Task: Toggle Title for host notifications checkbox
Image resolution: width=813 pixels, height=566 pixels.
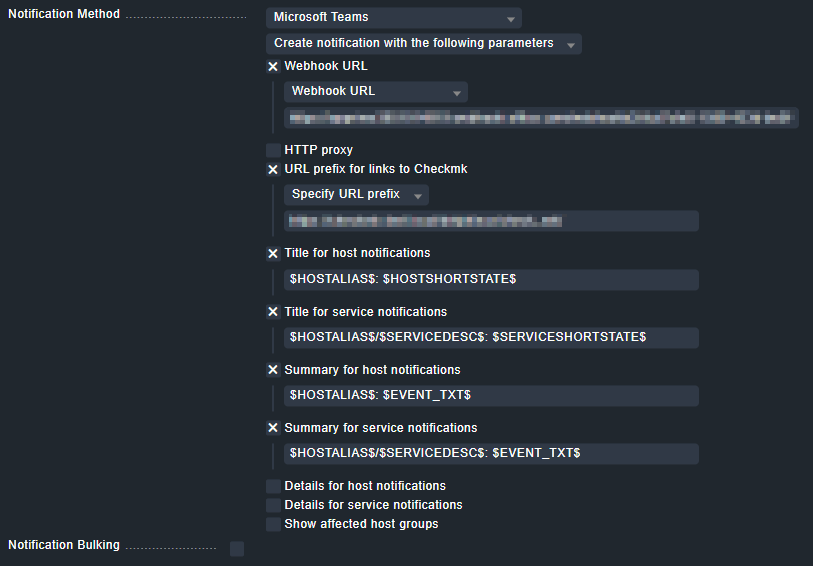Action: click(x=273, y=254)
